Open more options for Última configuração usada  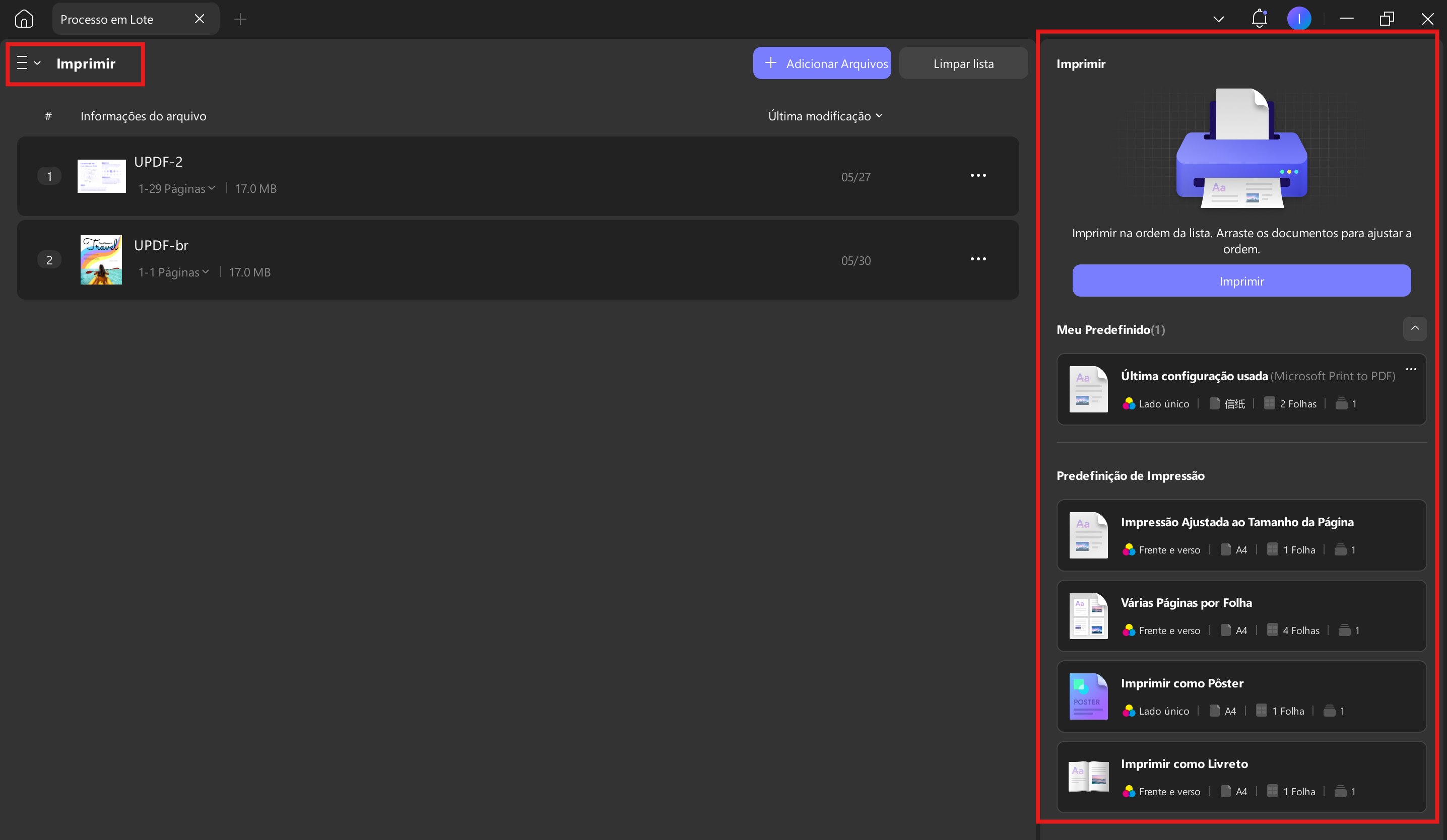point(1411,369)
